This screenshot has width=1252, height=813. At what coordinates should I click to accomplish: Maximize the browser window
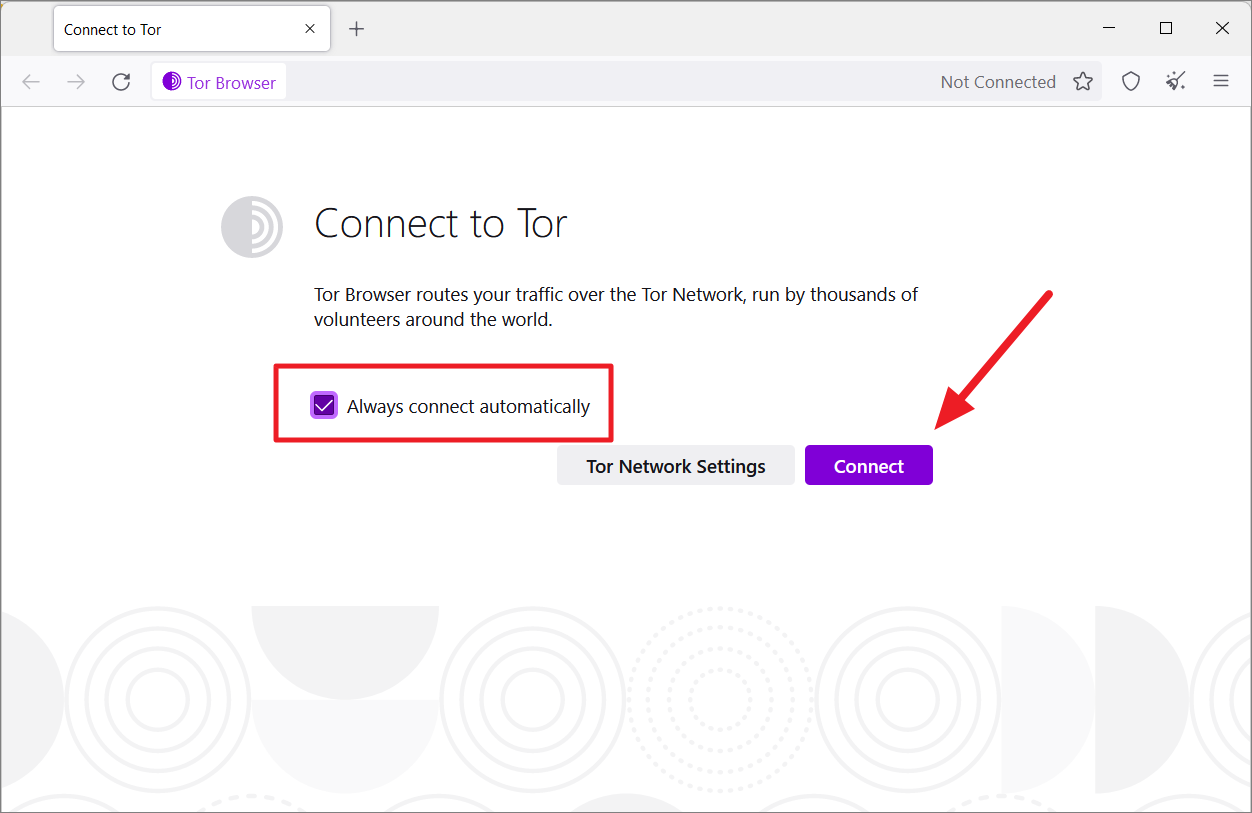[x=1166, y=28]
